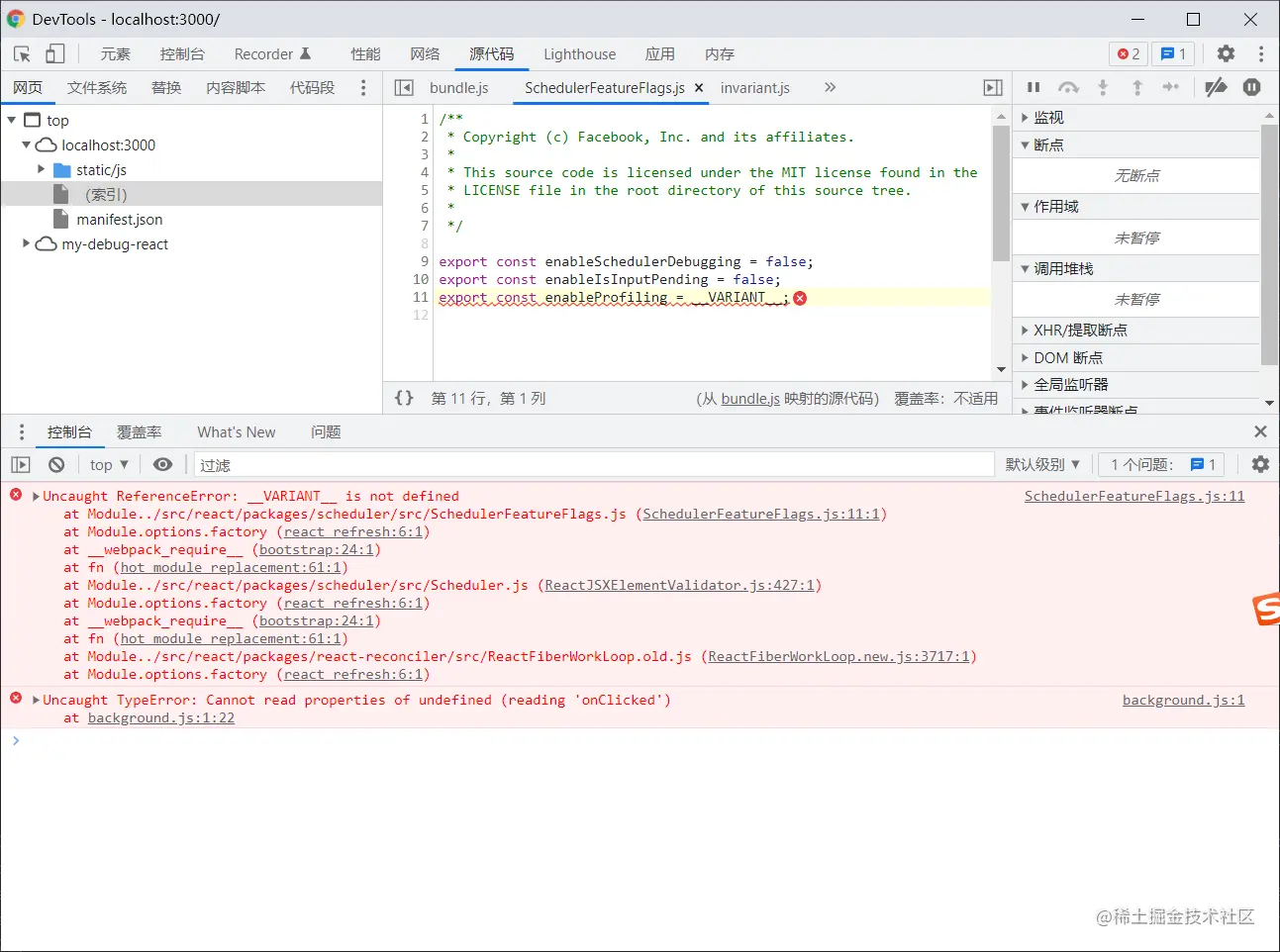Image resolution: width=1280 pixels, height=952 pixels.
Task: Click the step out of function icon
Action: tap(1137, 87)
